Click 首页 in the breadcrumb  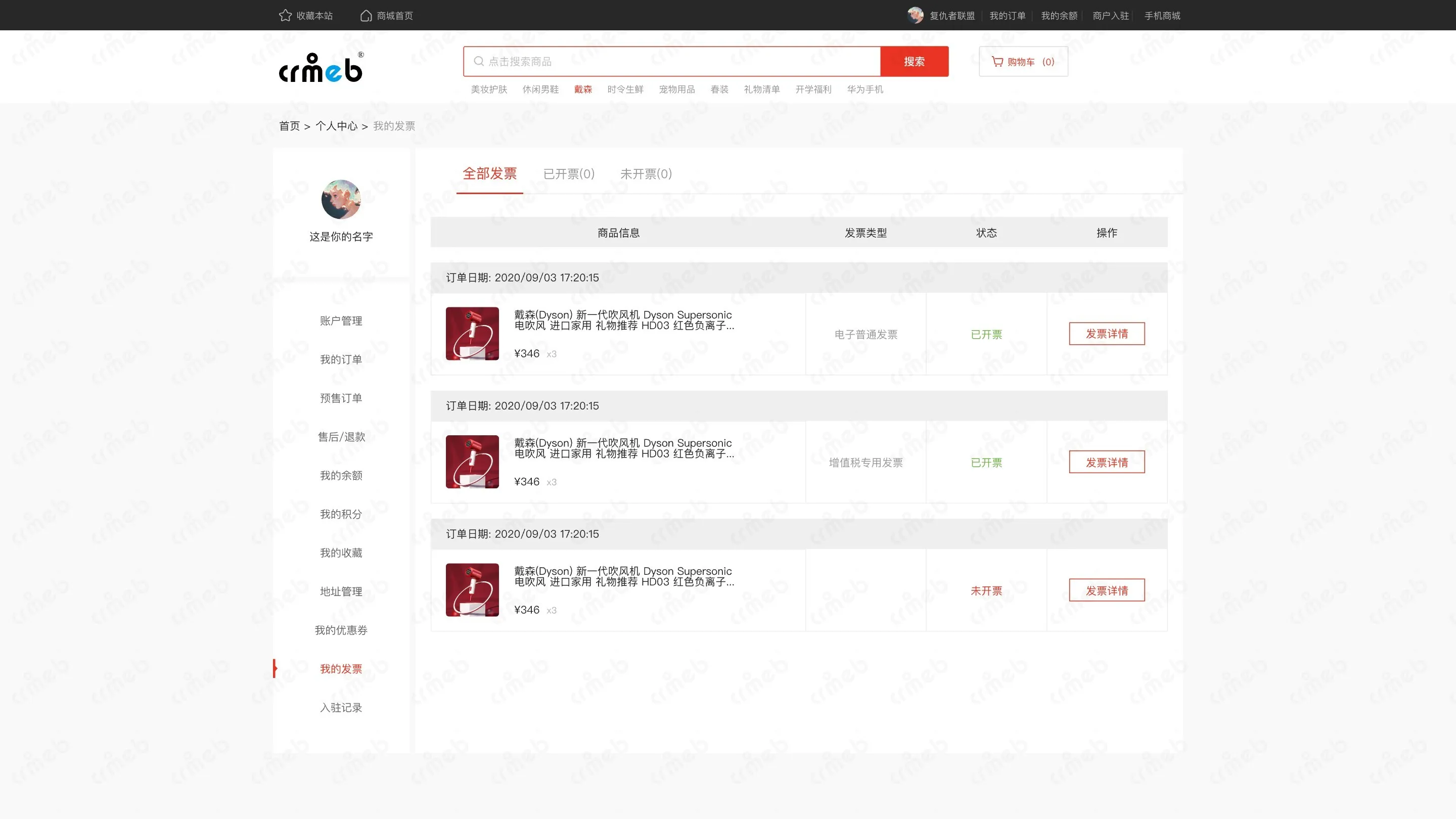pos(289,126)
